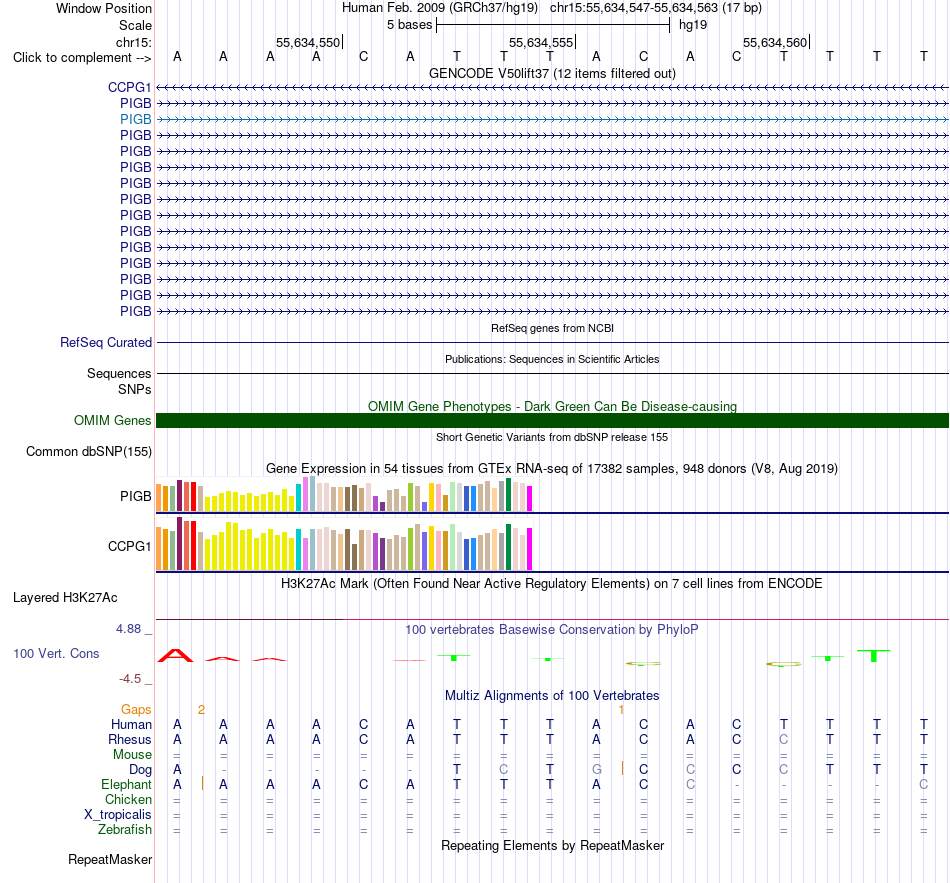Click the CCPG1 GTEx expression bar chart
The image size is (950, 883).
[x=344, y=544]
